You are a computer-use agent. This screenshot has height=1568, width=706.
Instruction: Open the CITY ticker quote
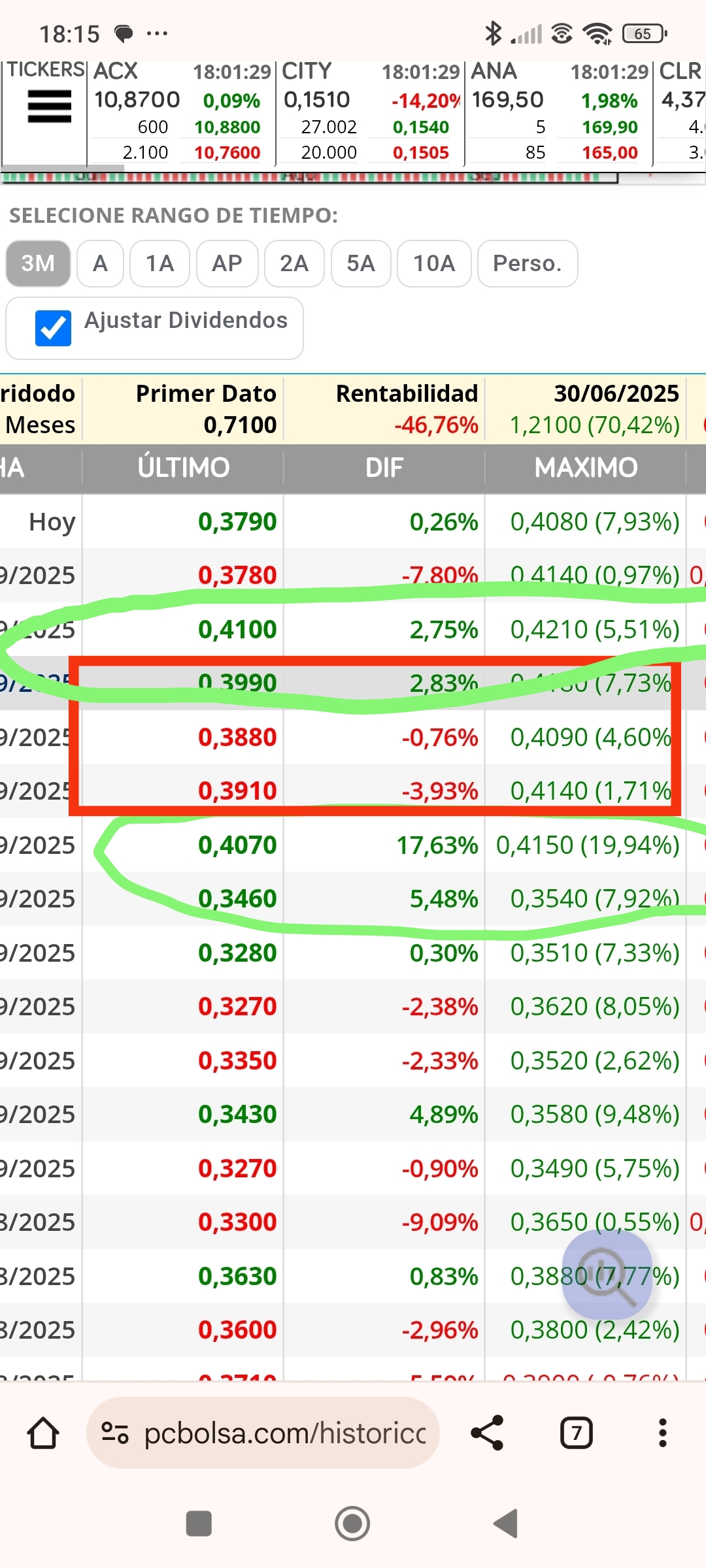pyautogui.click(x=307, y=71)
